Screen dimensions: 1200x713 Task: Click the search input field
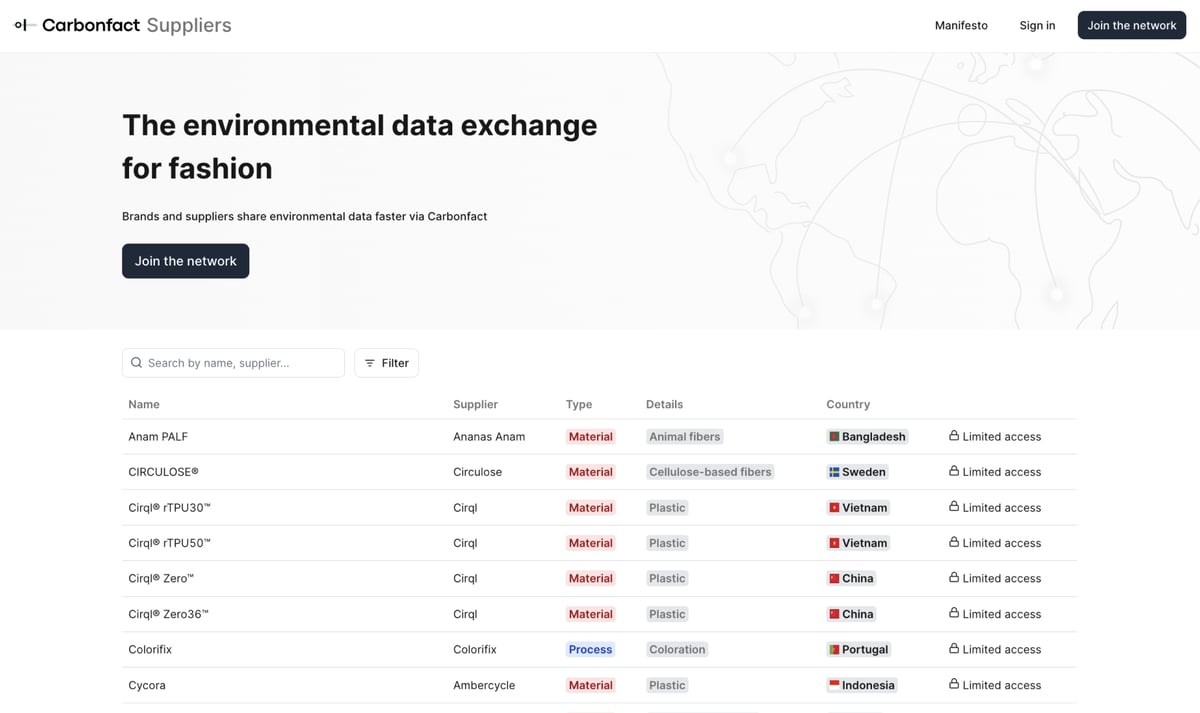[x=240, y=362]
